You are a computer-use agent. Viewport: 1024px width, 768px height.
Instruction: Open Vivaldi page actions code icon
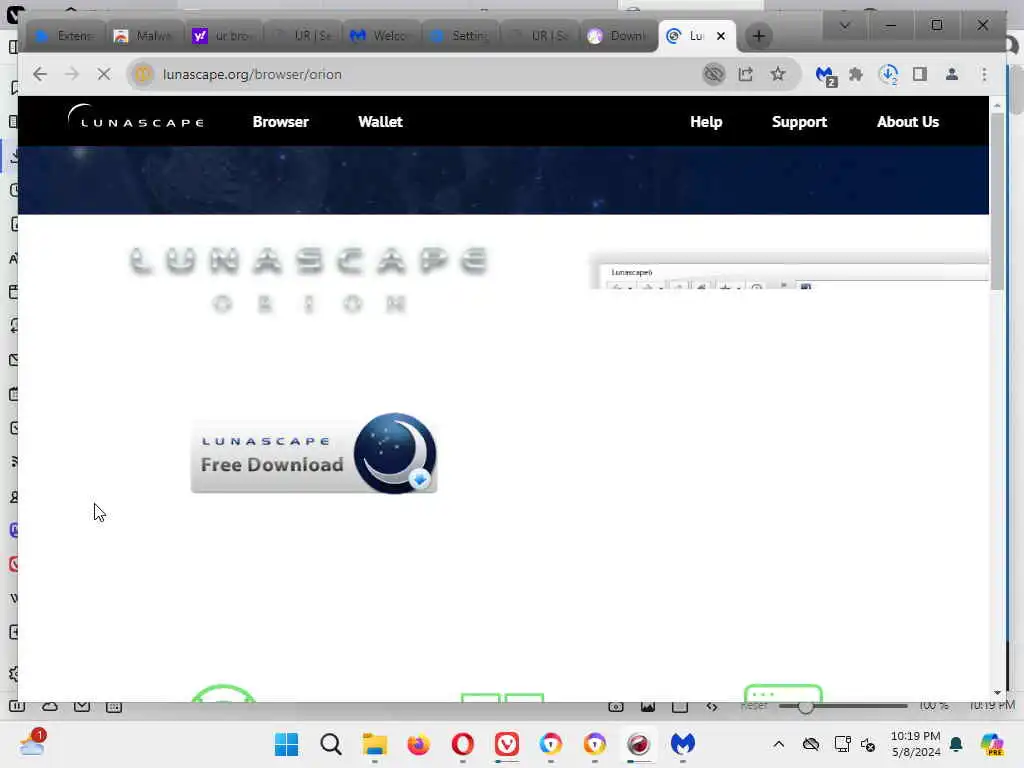click(x=712, y=706)
